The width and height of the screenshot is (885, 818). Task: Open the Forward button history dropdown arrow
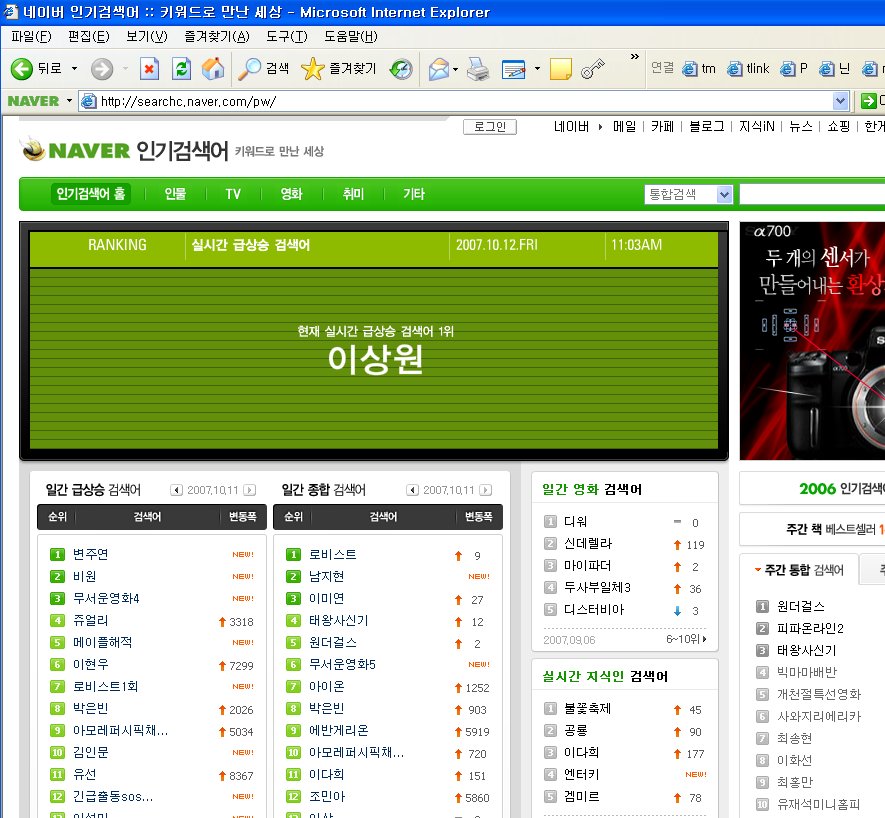125,69
